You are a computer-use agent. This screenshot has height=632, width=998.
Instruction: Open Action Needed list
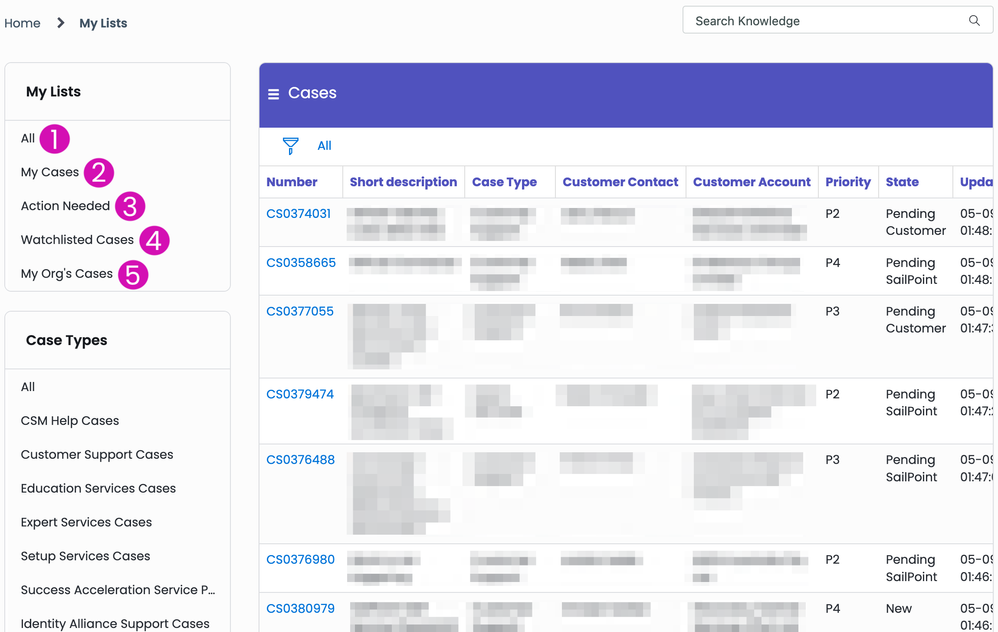65,206
